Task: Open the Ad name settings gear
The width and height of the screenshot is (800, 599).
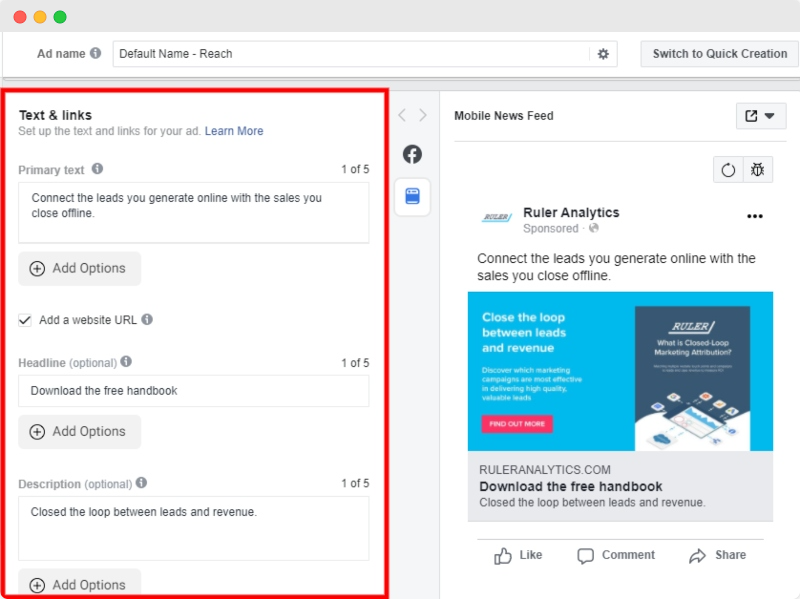Action: (x=602, y=54)
